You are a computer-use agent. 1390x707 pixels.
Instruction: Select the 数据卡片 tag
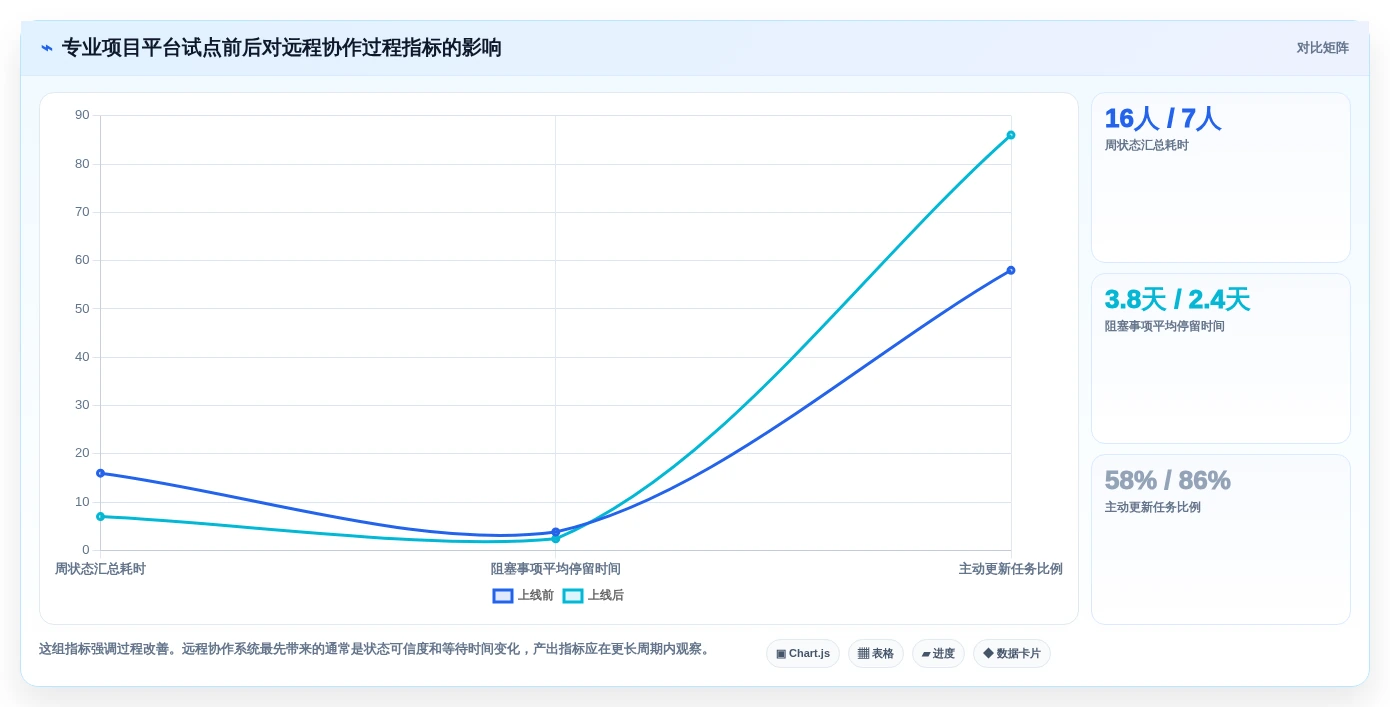click(x=1012, y=653)
